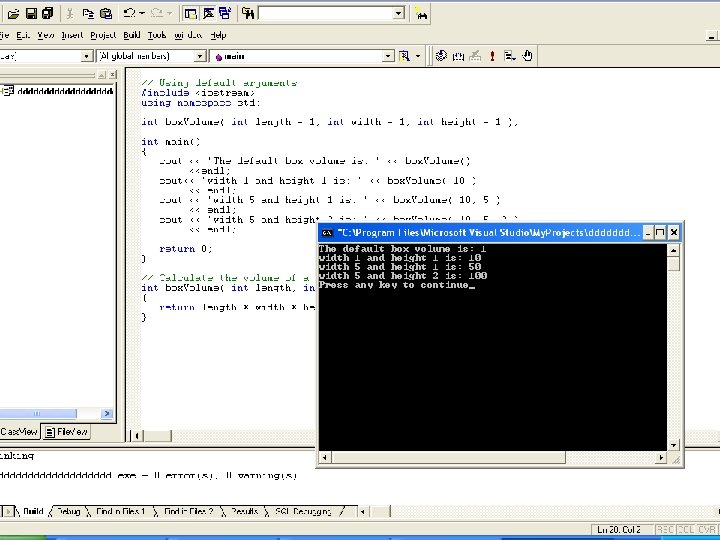Click the console window vertical scrollbar
The image size is (720, 540).
click(674, 350)
